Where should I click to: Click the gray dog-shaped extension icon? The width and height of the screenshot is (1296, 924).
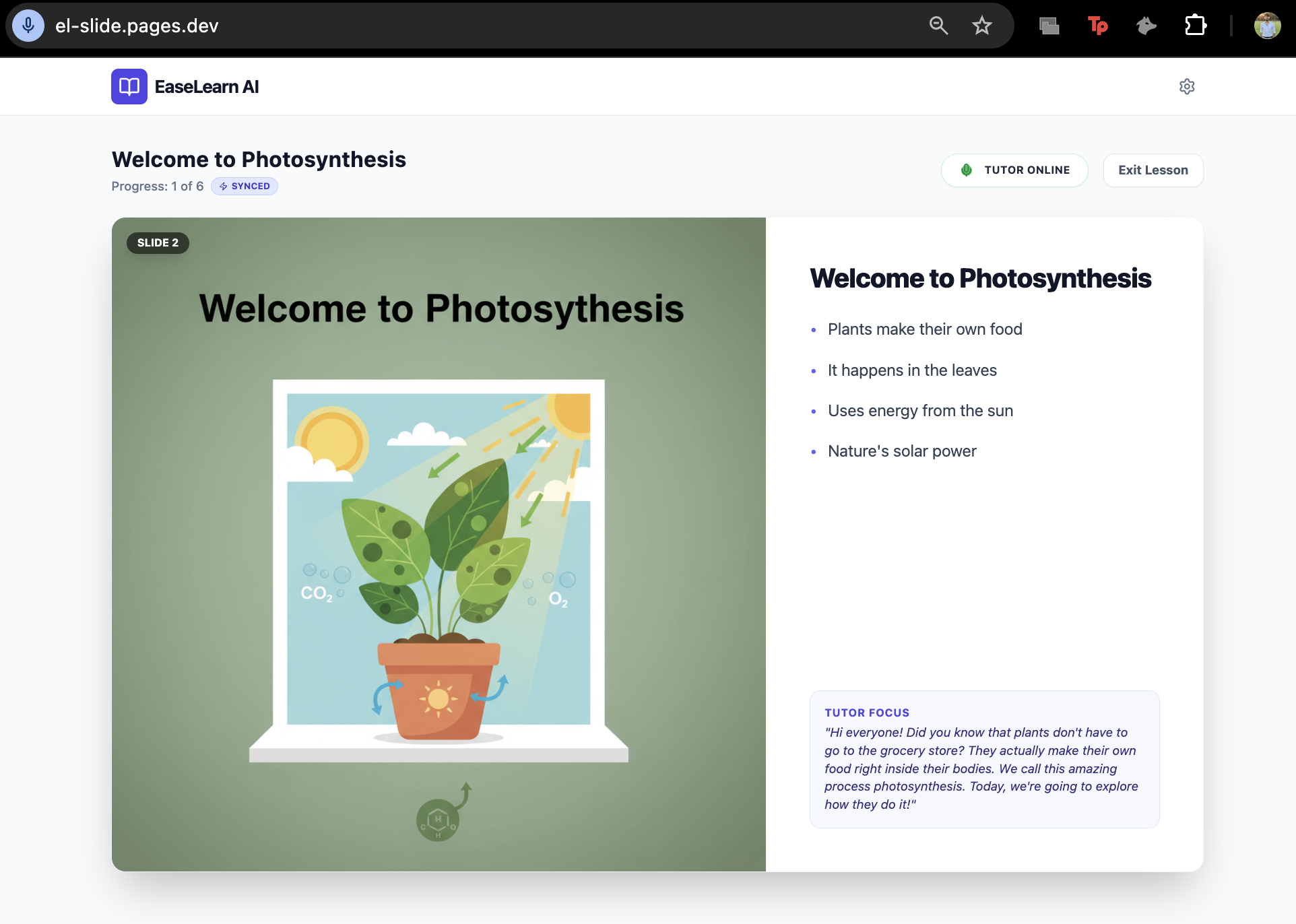(x=1146, y=26)
